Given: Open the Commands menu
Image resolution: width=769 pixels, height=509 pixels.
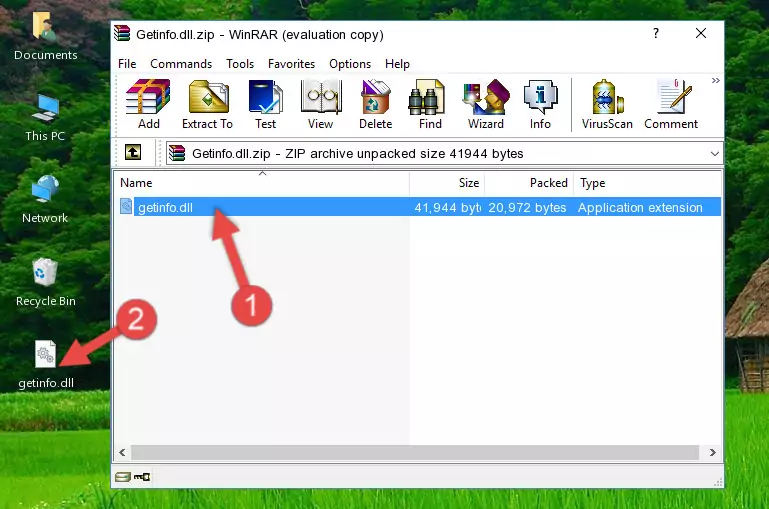Looking at the screenshot, I should click(181, 64).
